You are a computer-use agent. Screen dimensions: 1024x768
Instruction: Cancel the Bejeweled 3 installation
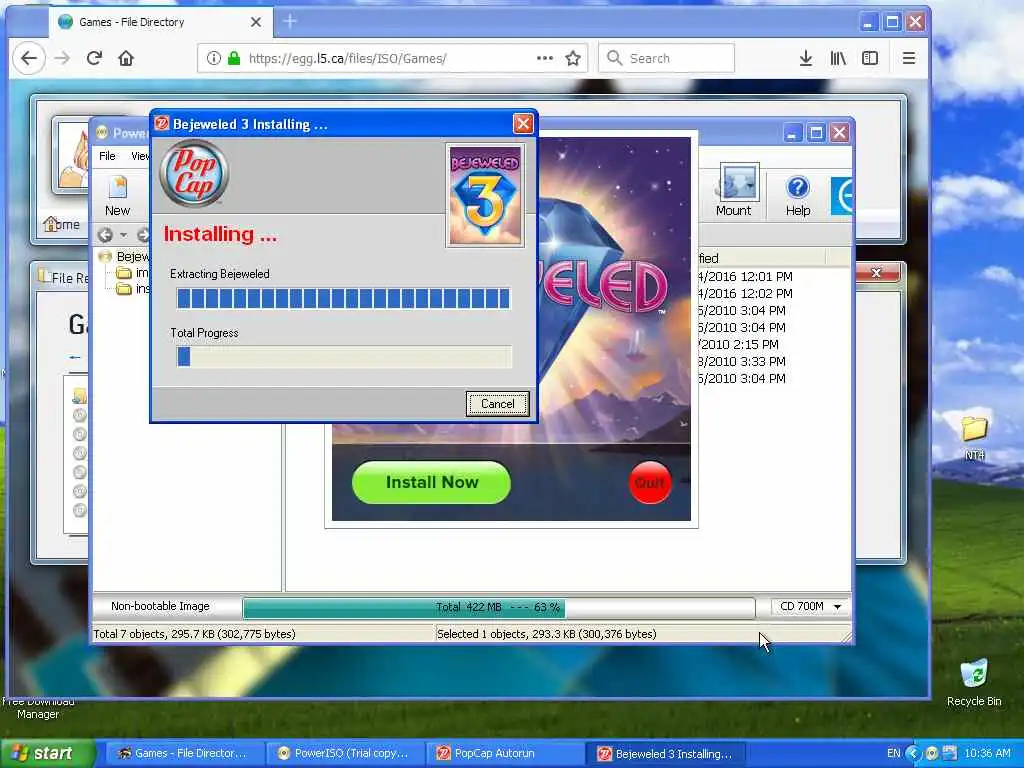pyautogui.click(x=497, y=404)
